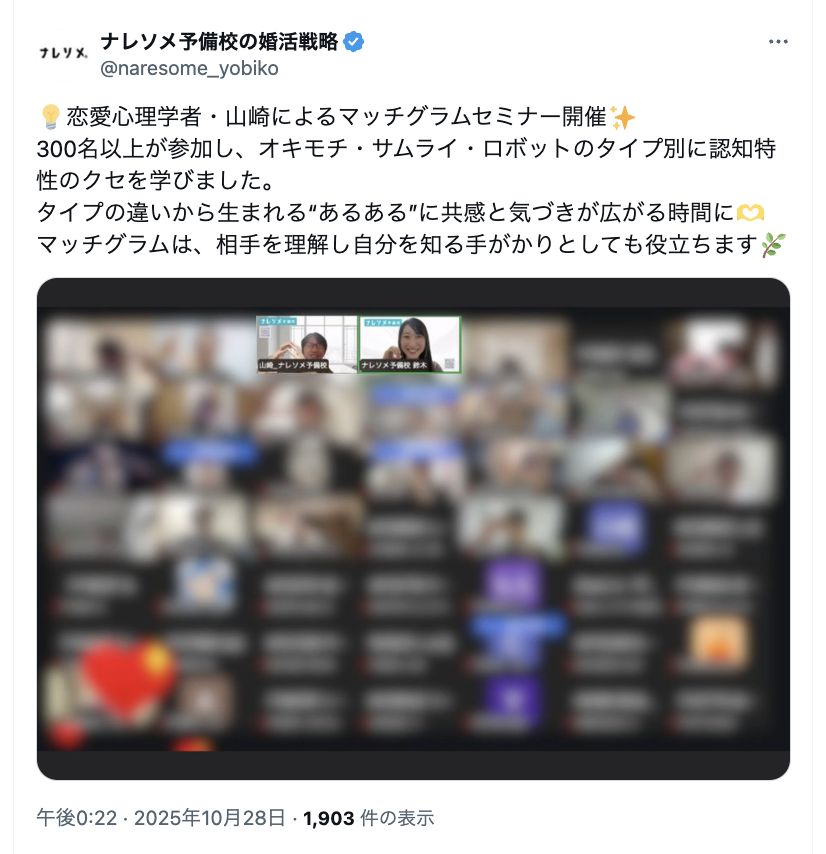This screenshot has width=826, height=854.
Task: Click the 午後0:22 timestamp
Action: point(77,818)
